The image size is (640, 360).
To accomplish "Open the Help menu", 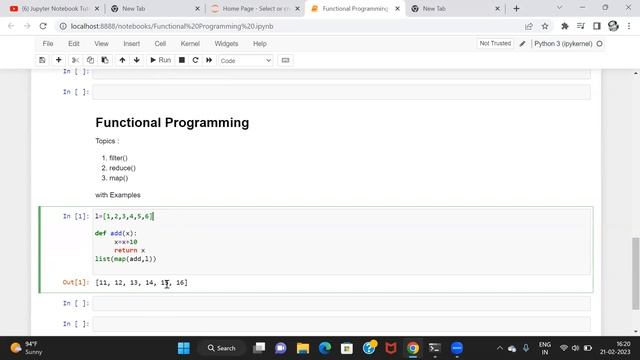I will (x=260, y=44).
